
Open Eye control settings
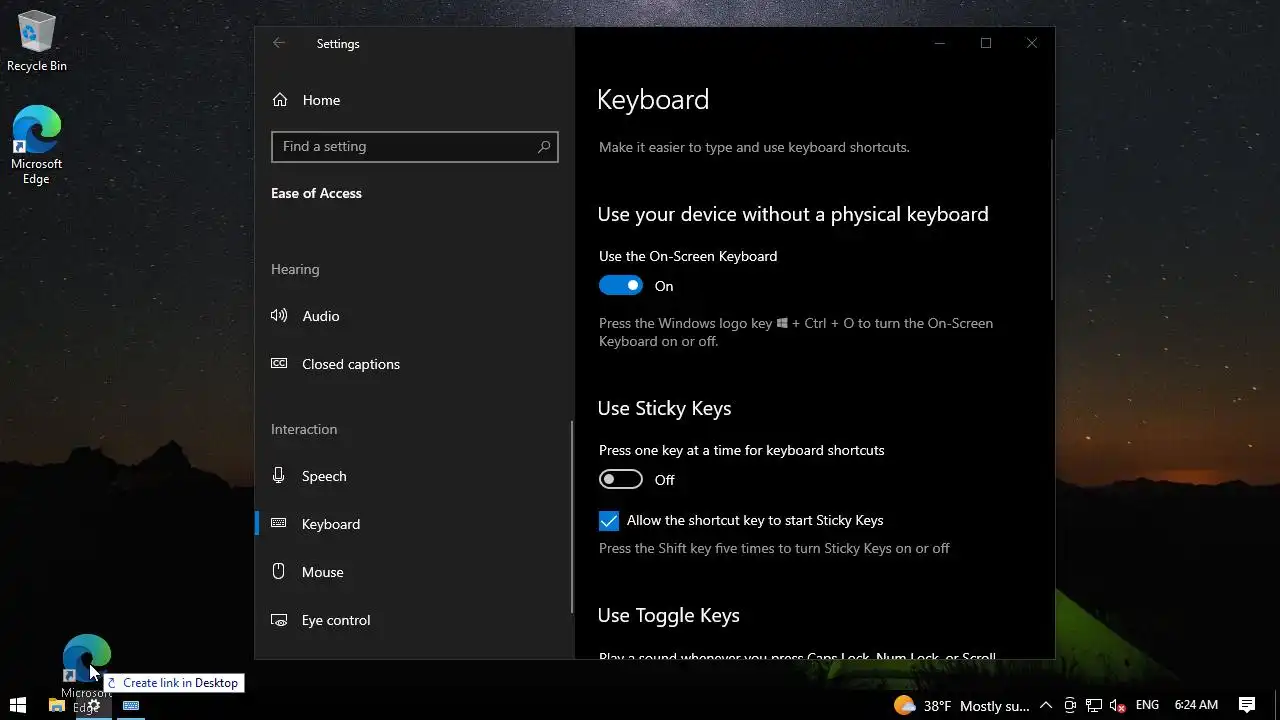[x=335, y=620]
